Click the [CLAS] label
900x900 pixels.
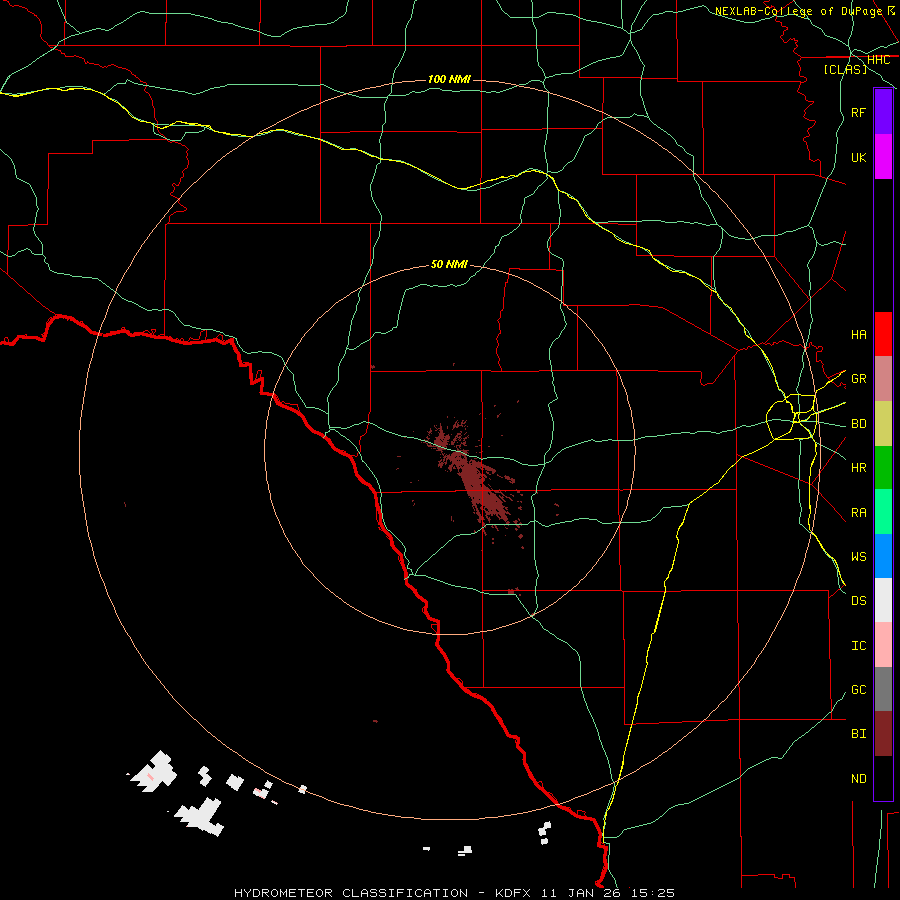pos(845,69)
